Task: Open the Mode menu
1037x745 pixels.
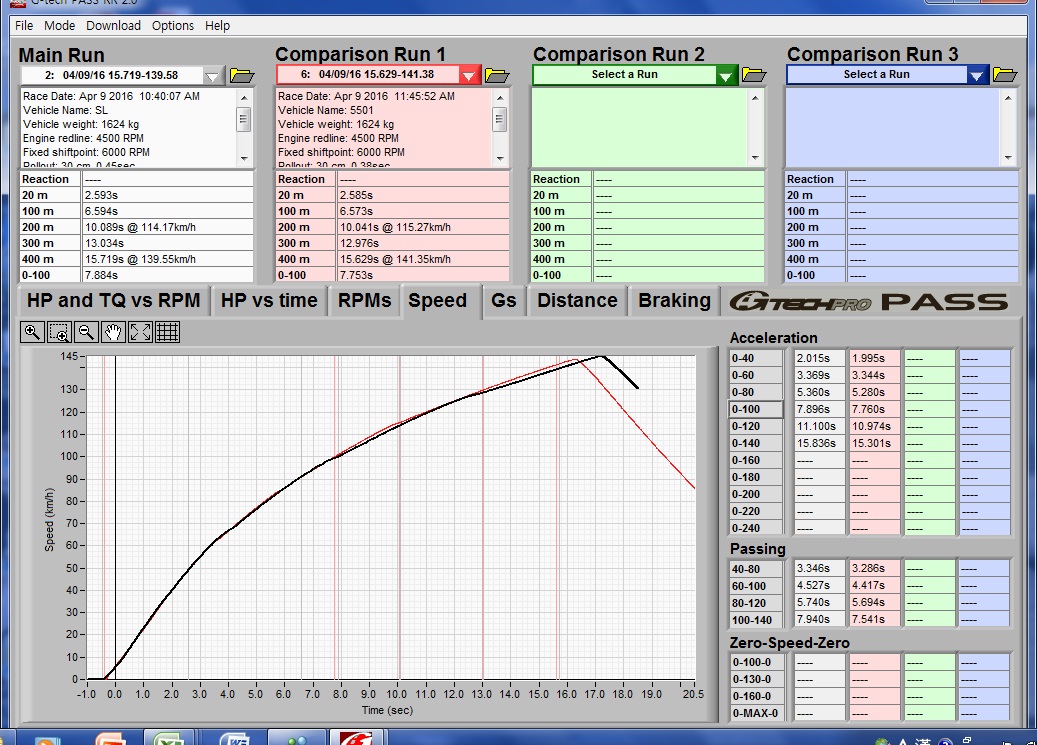Action: [x=60, y=26]
